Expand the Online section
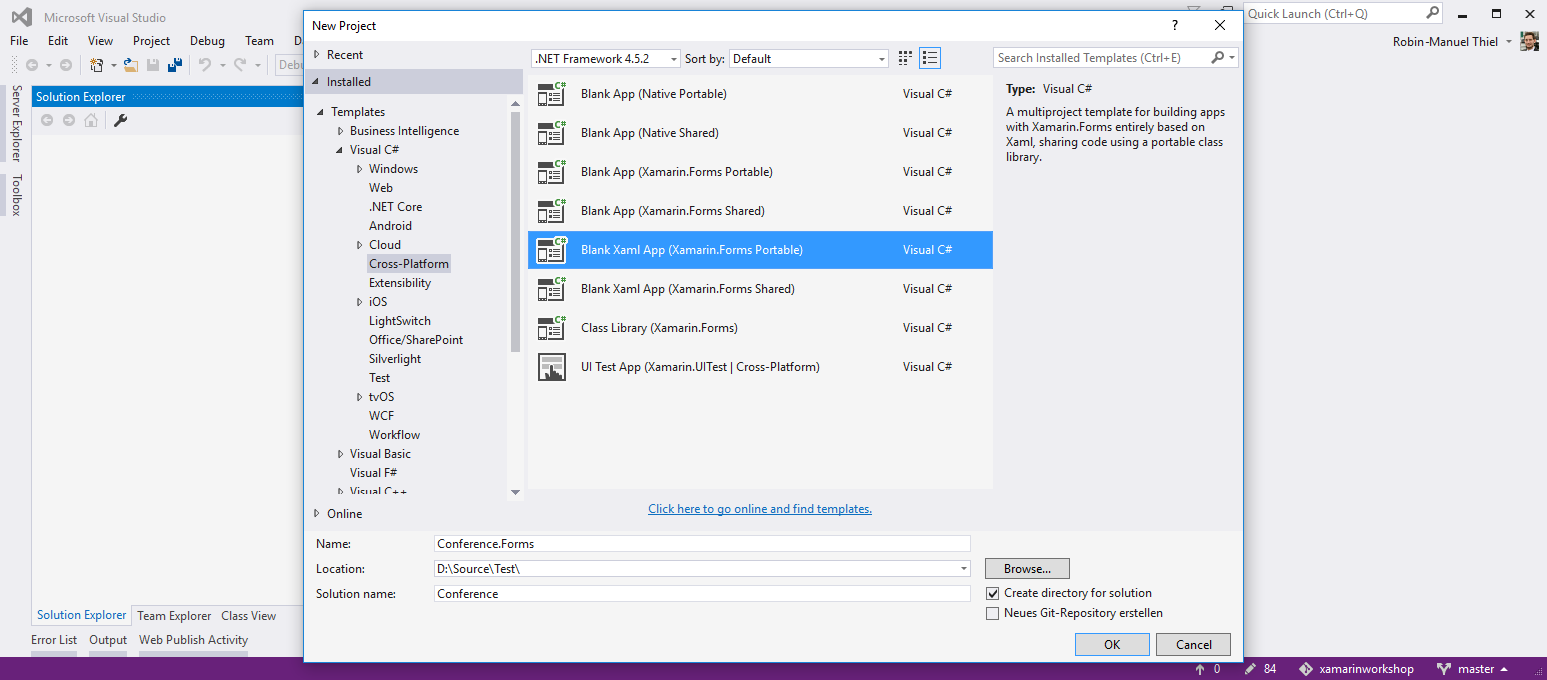 pos(316,513)
